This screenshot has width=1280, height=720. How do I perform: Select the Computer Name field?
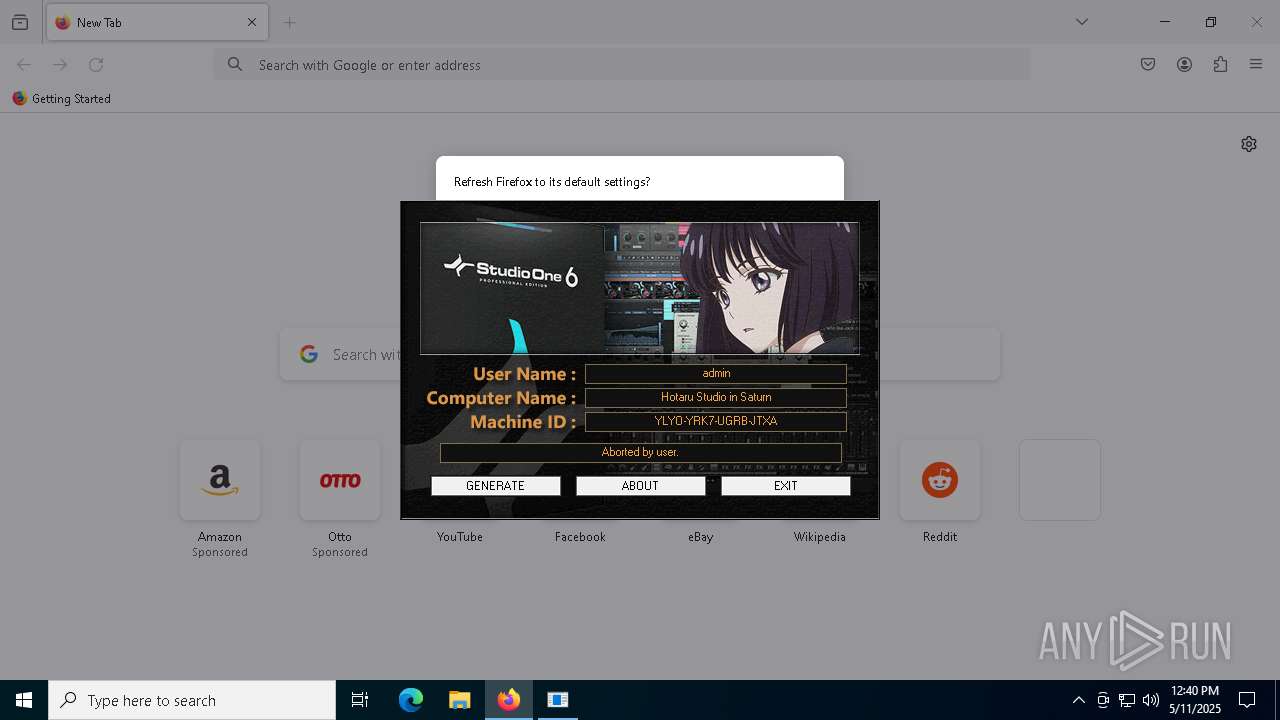[x=716, y=398]
